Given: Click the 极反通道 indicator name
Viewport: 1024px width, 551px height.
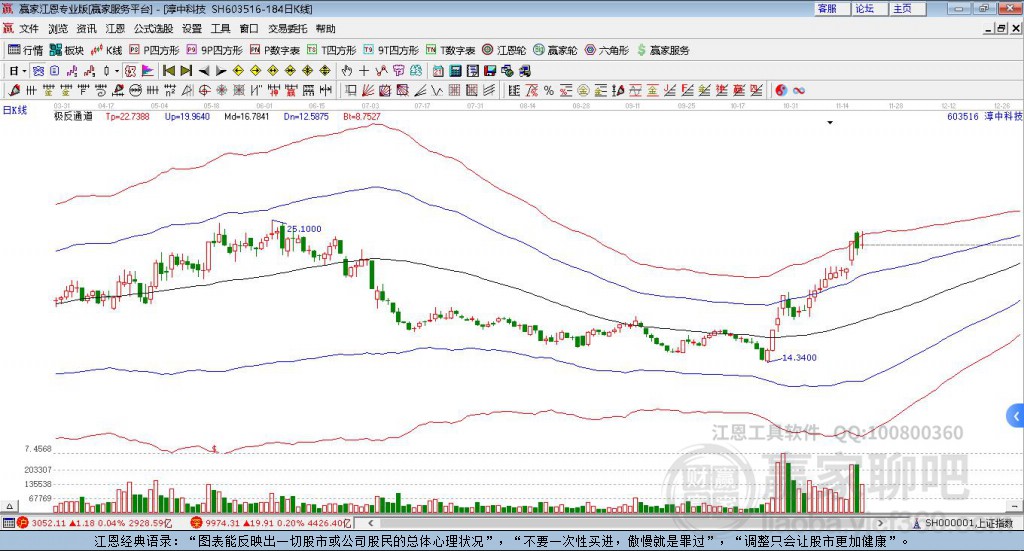Looking at the screenshot, I should (73, 116).
